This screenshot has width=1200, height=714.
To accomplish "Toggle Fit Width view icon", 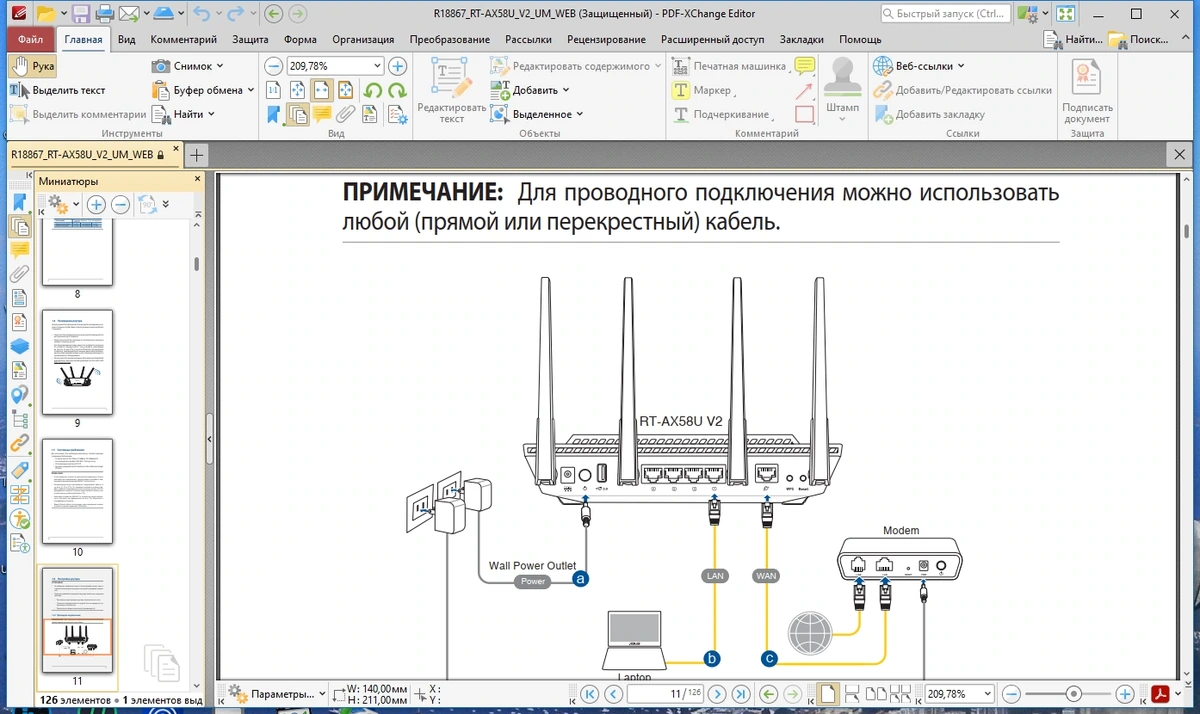I will click(x=322, y=90).
